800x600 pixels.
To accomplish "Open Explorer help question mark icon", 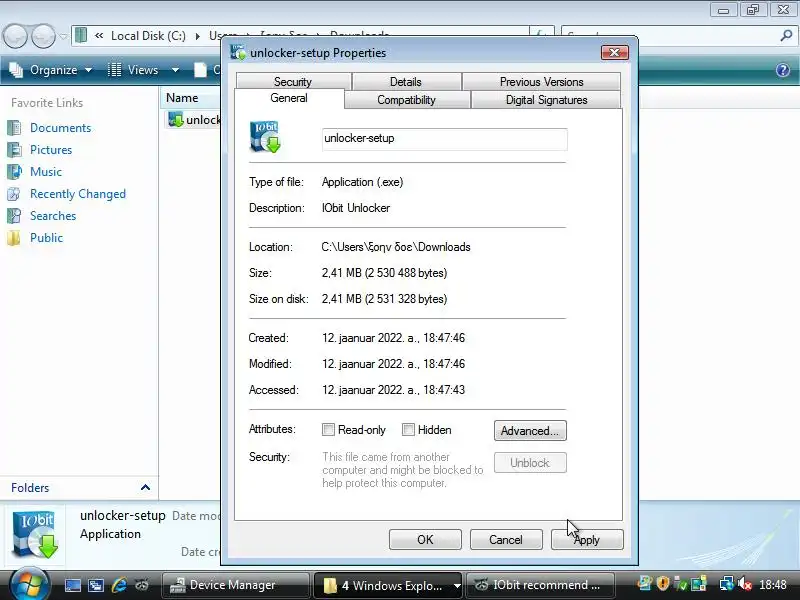I will pyautogui.click(x=783, y=70).
